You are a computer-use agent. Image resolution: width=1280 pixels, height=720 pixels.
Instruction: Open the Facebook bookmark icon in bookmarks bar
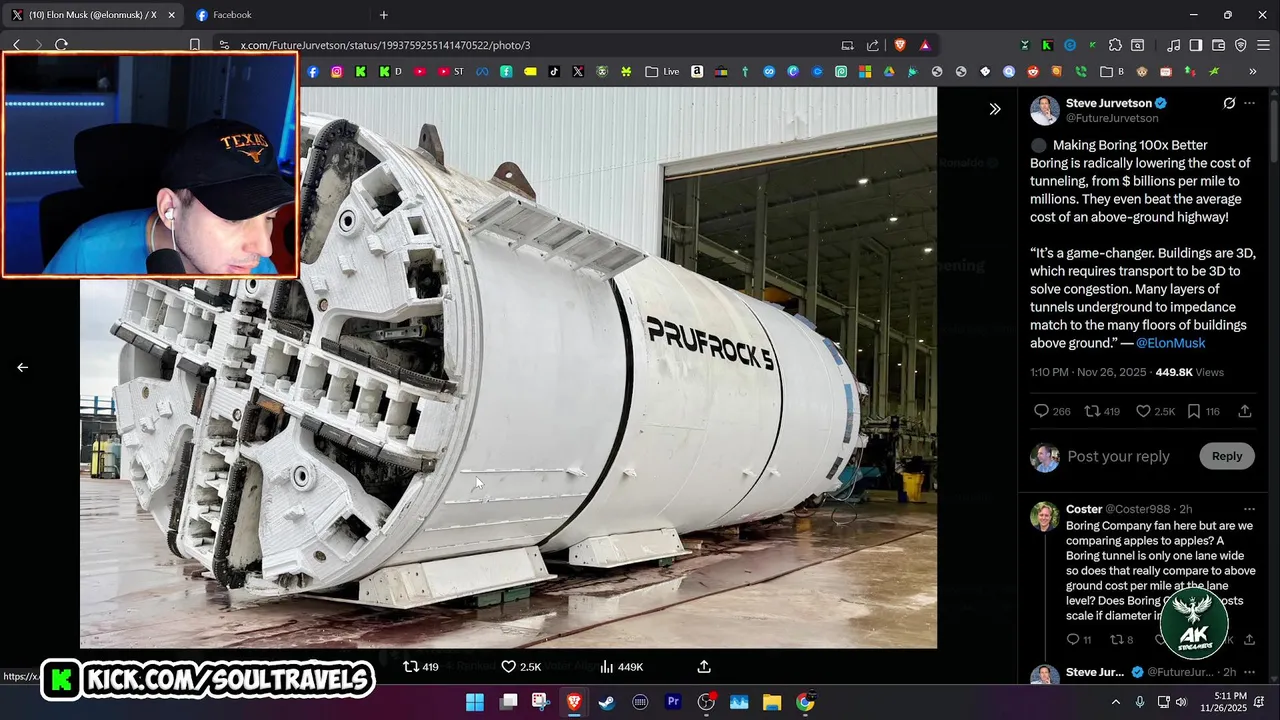(313, 72)
